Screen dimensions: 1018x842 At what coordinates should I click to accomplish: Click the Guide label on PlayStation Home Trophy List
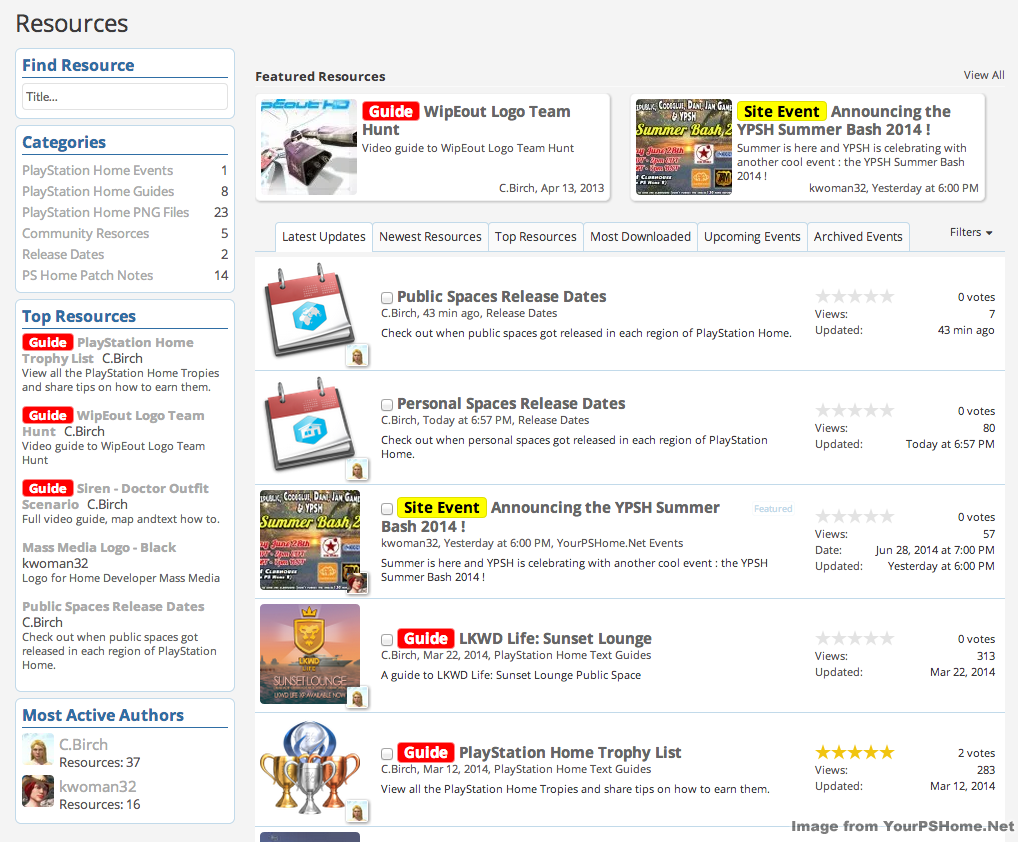pyautogui.click(x=425, y=752)
